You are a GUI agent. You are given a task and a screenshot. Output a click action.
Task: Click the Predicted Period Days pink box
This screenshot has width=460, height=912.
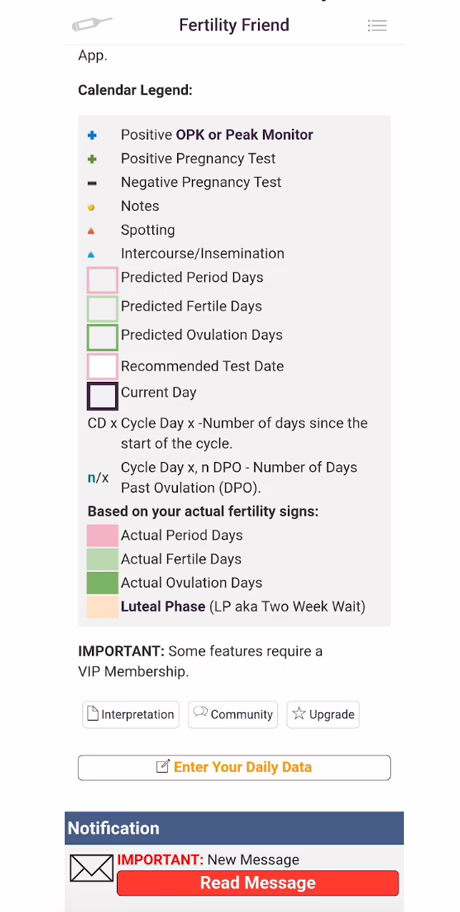(102, 280)
